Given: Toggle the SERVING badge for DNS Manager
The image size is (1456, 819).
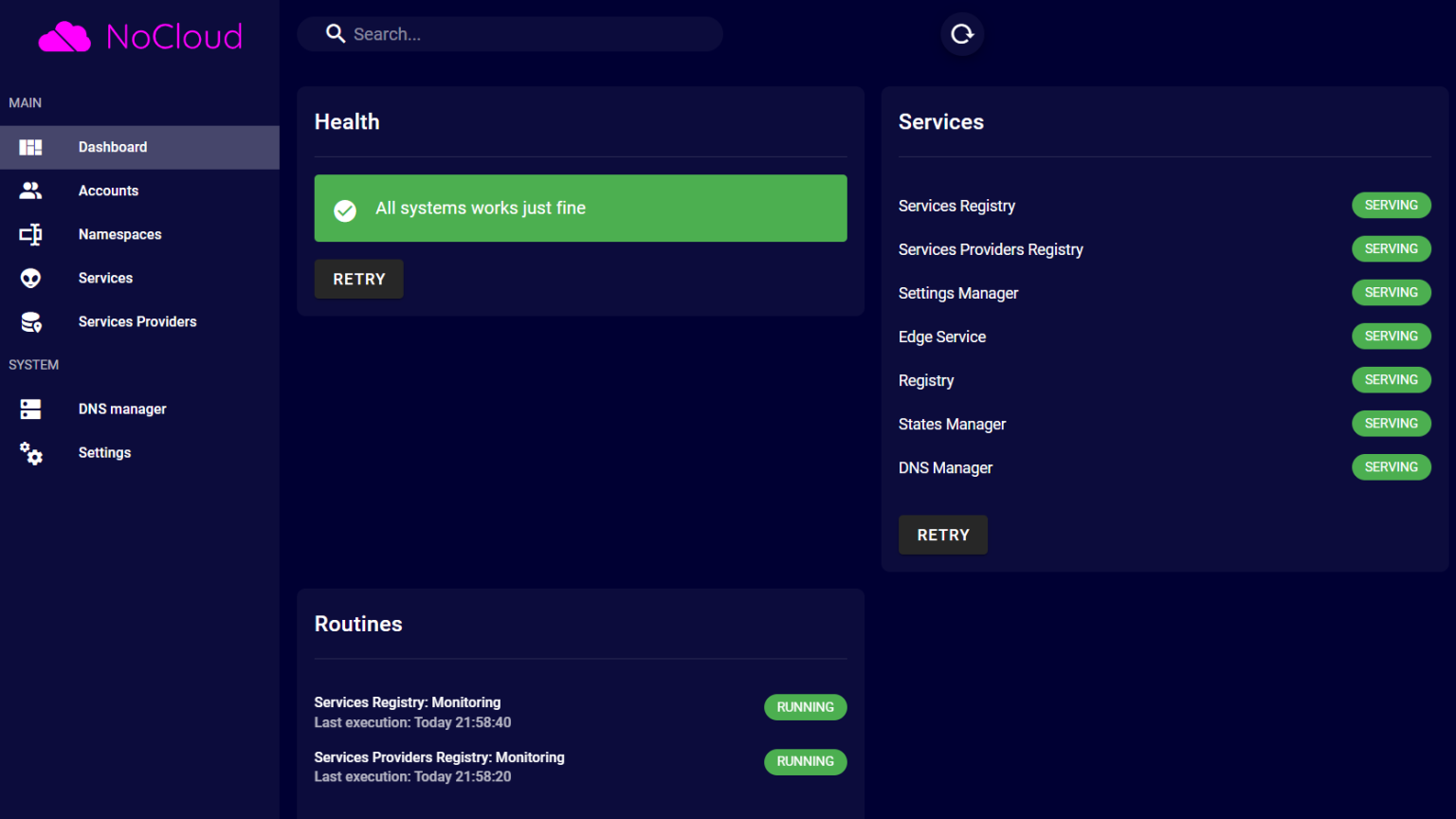Looking at the screenshot, I should click(x=1391, y=466).
